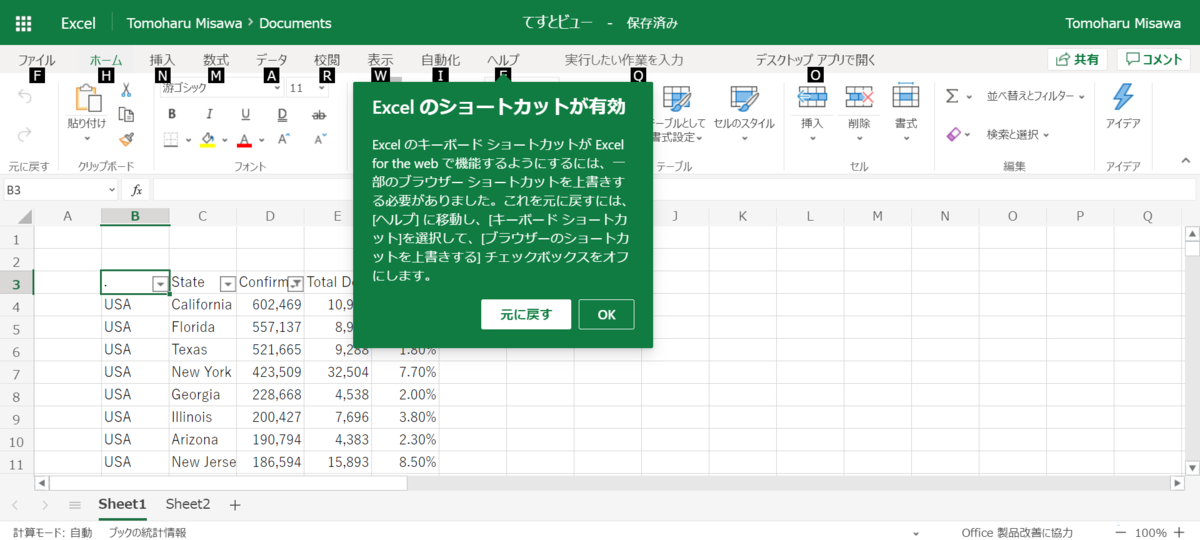
Task: Click the Ideas lightning icon
Action: pos(1123,98)
